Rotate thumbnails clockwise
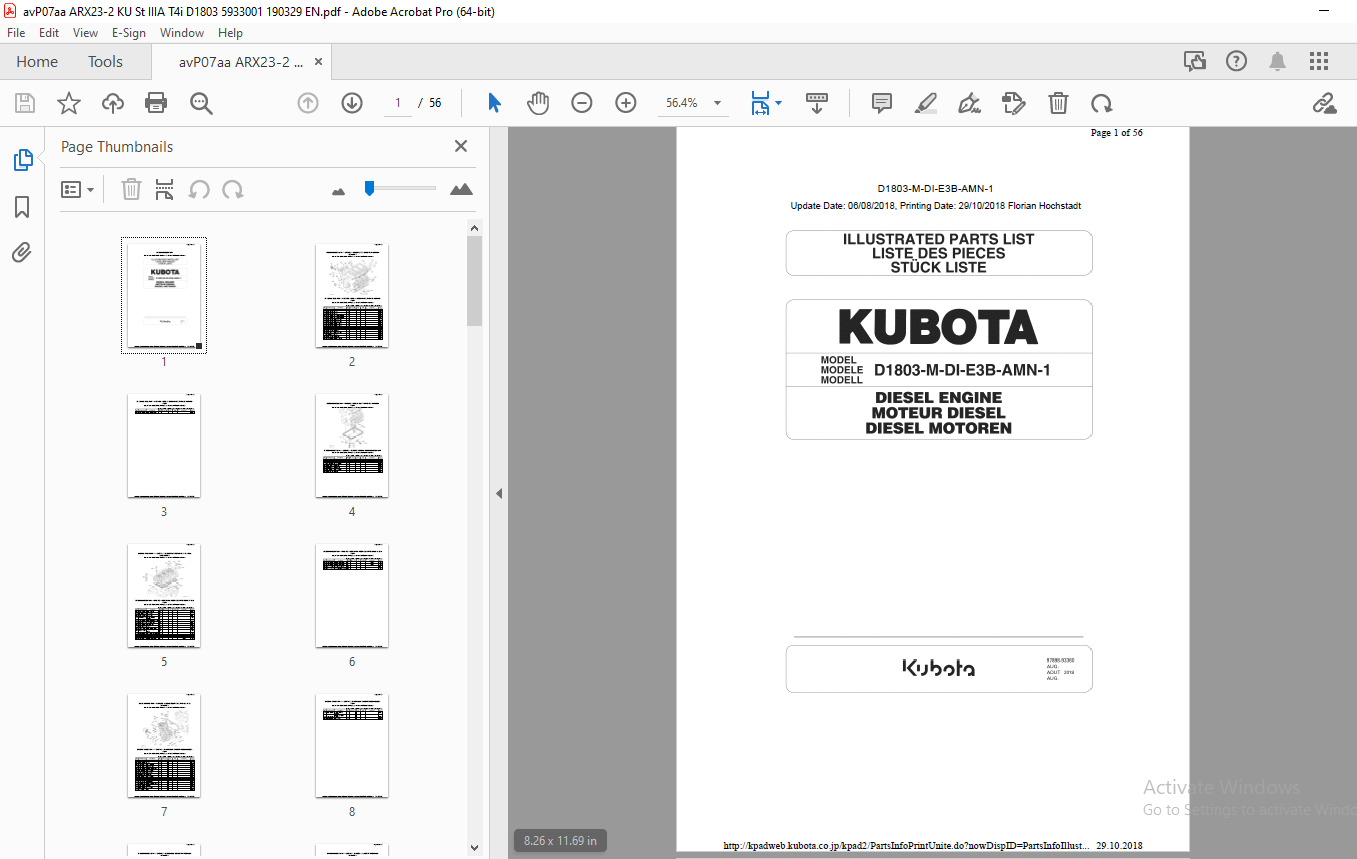 coord(233,189)
